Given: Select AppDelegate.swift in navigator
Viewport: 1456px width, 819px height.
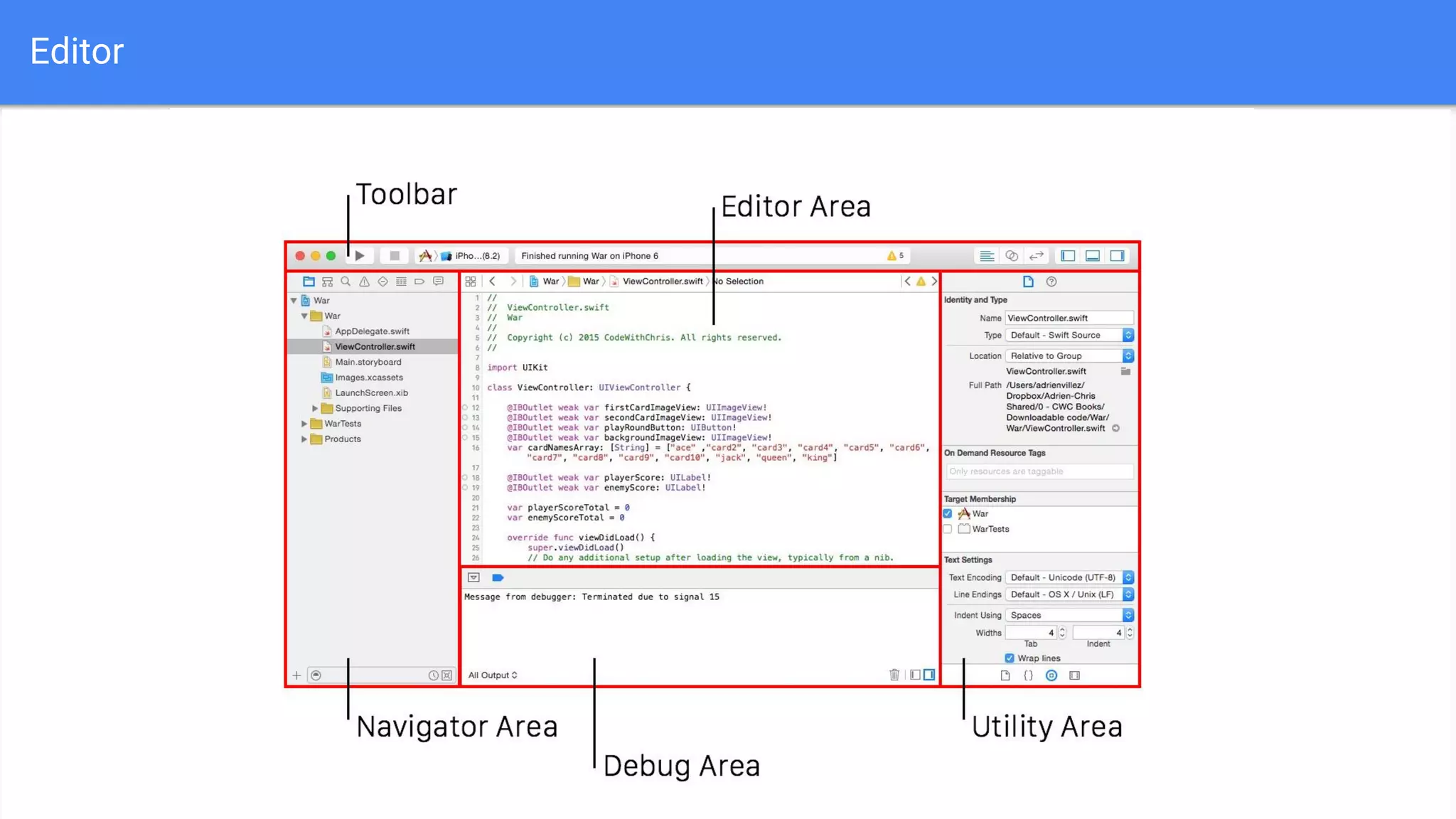Looking at the screenshot, I should tap(372, 331).
